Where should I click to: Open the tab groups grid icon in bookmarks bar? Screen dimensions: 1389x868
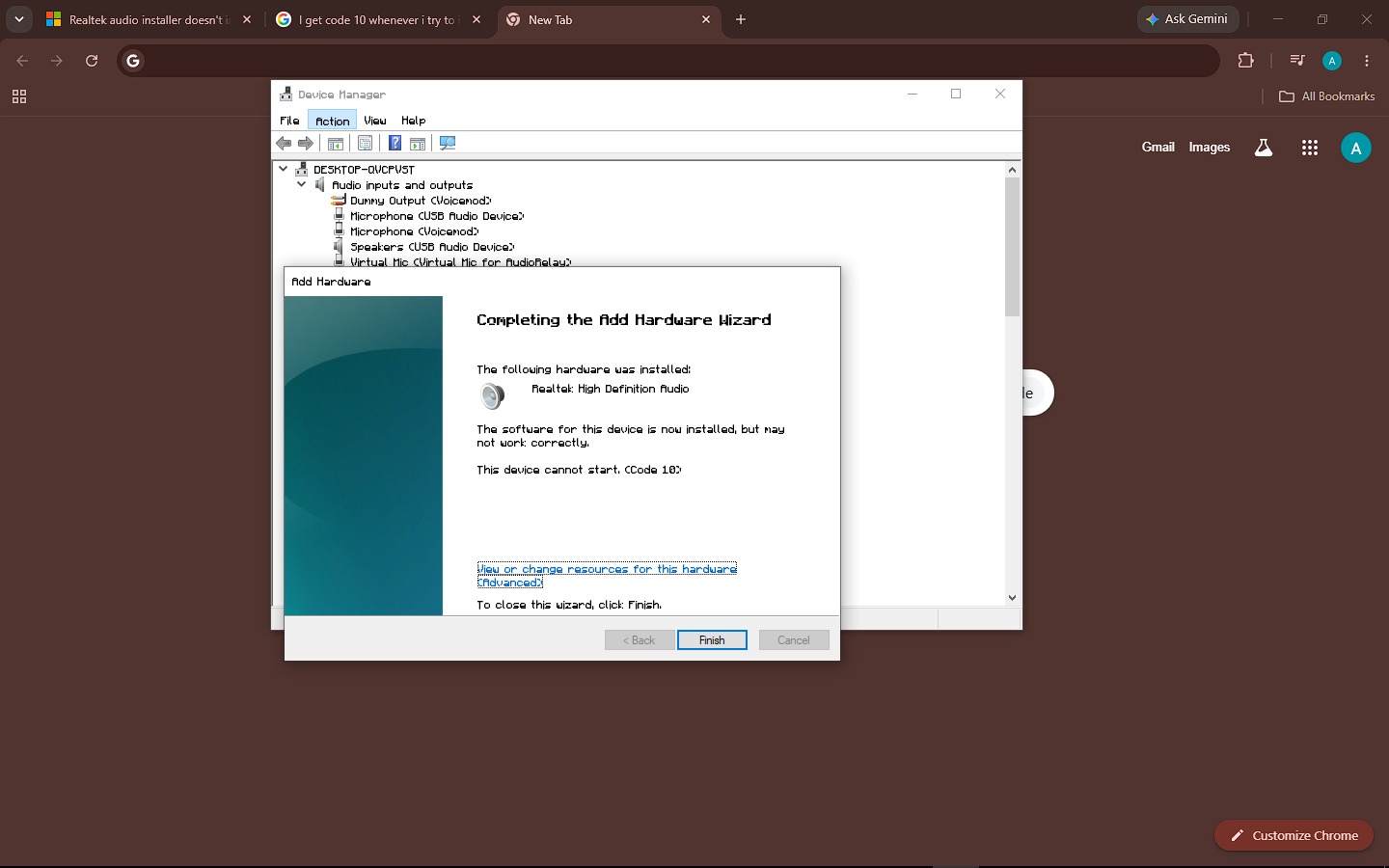(x=19, y=96)
